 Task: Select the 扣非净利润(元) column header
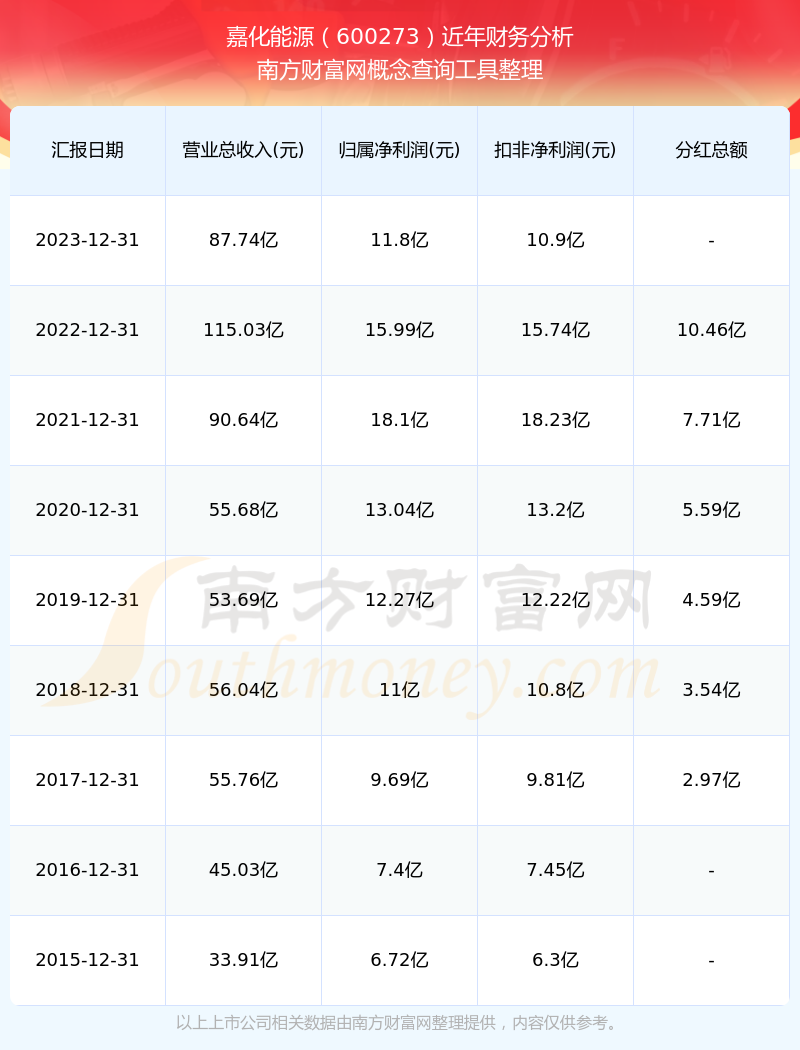(x=556, y=150)
